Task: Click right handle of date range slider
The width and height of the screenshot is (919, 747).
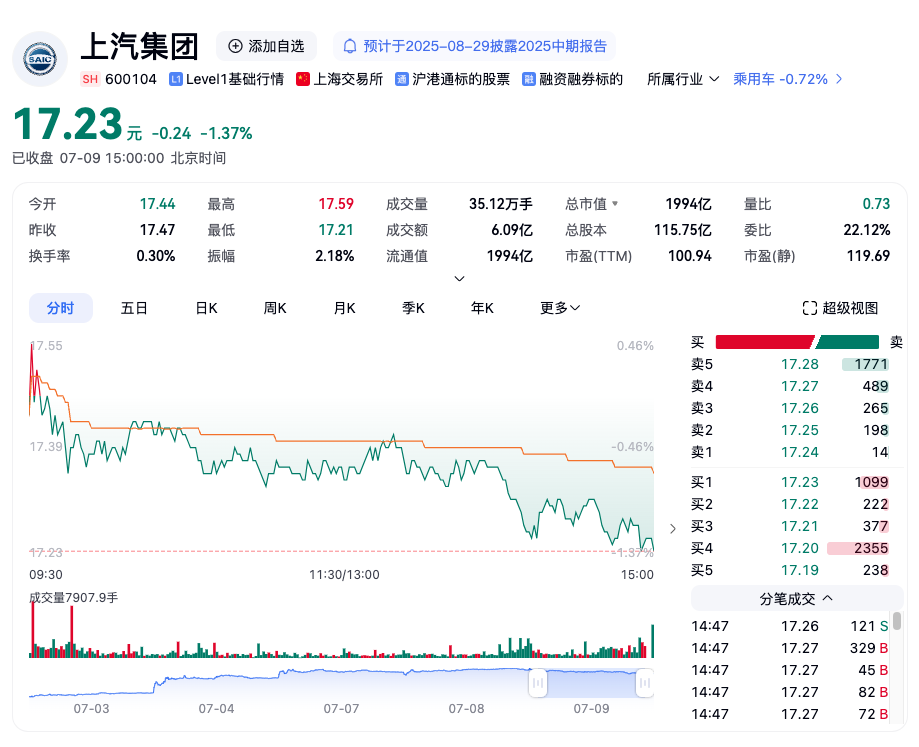Action: pos(645,683)
